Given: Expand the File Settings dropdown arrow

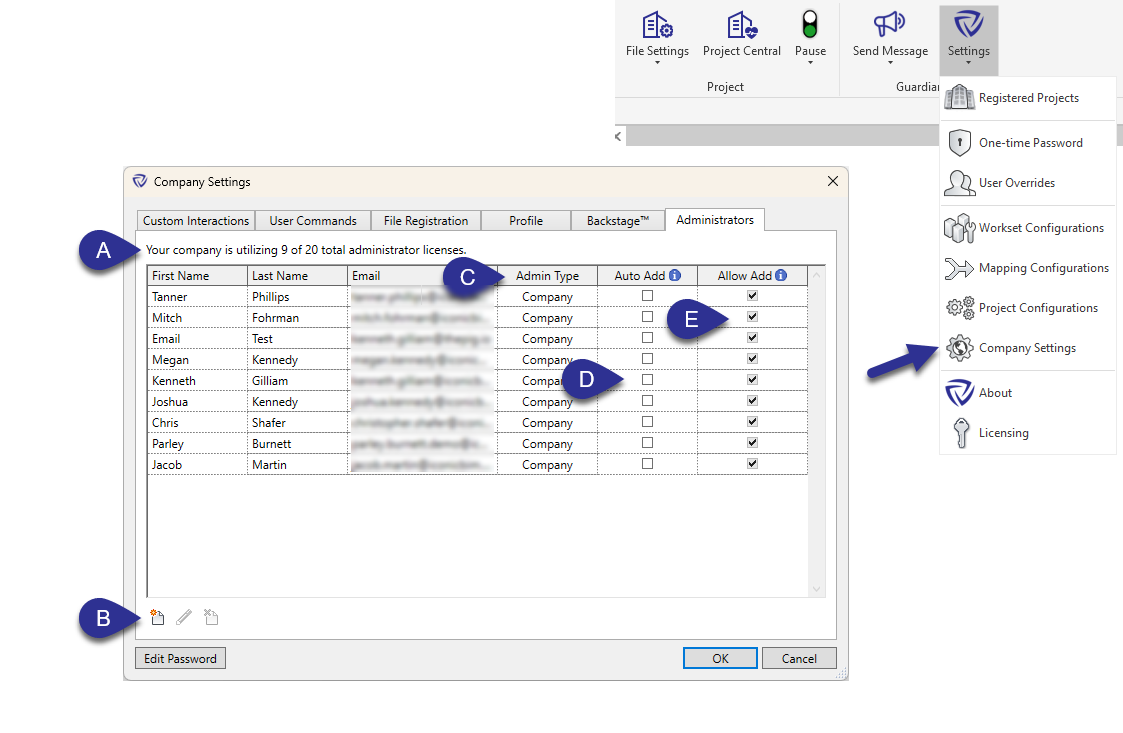Looking at the screenshot, I should pyautogui.click(x=656, y=61).
